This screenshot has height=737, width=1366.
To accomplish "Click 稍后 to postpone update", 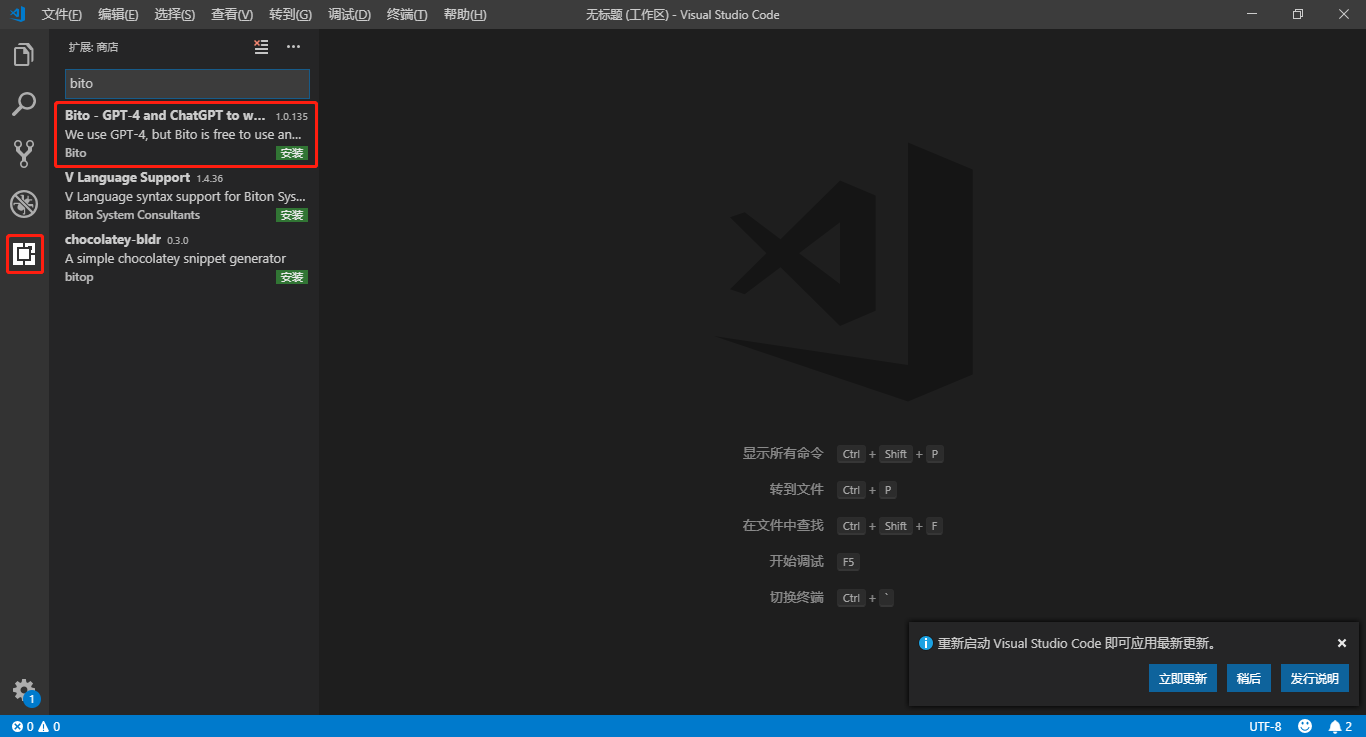I will 1249,678.
